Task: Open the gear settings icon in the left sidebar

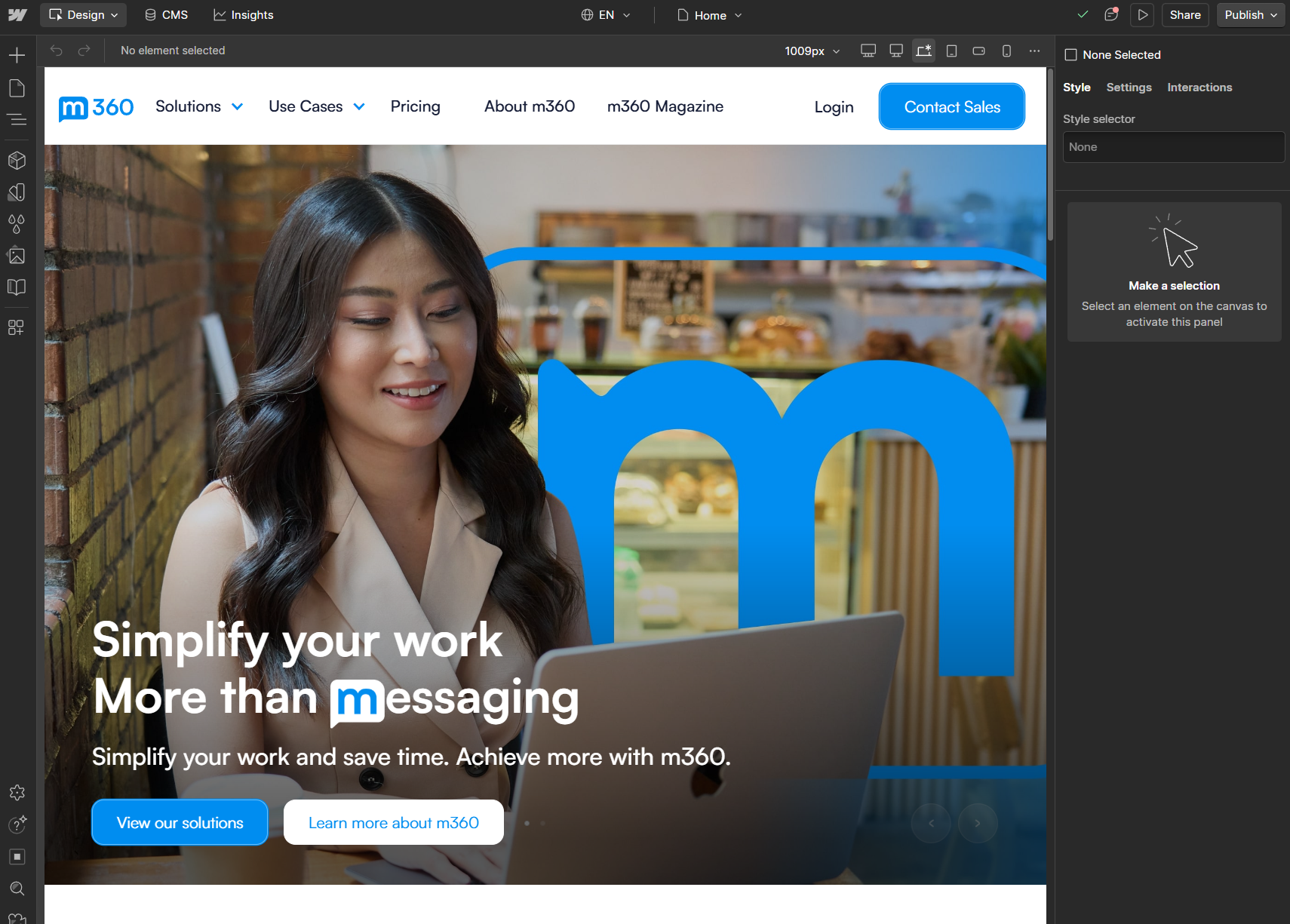Action: tap(17, 793)
